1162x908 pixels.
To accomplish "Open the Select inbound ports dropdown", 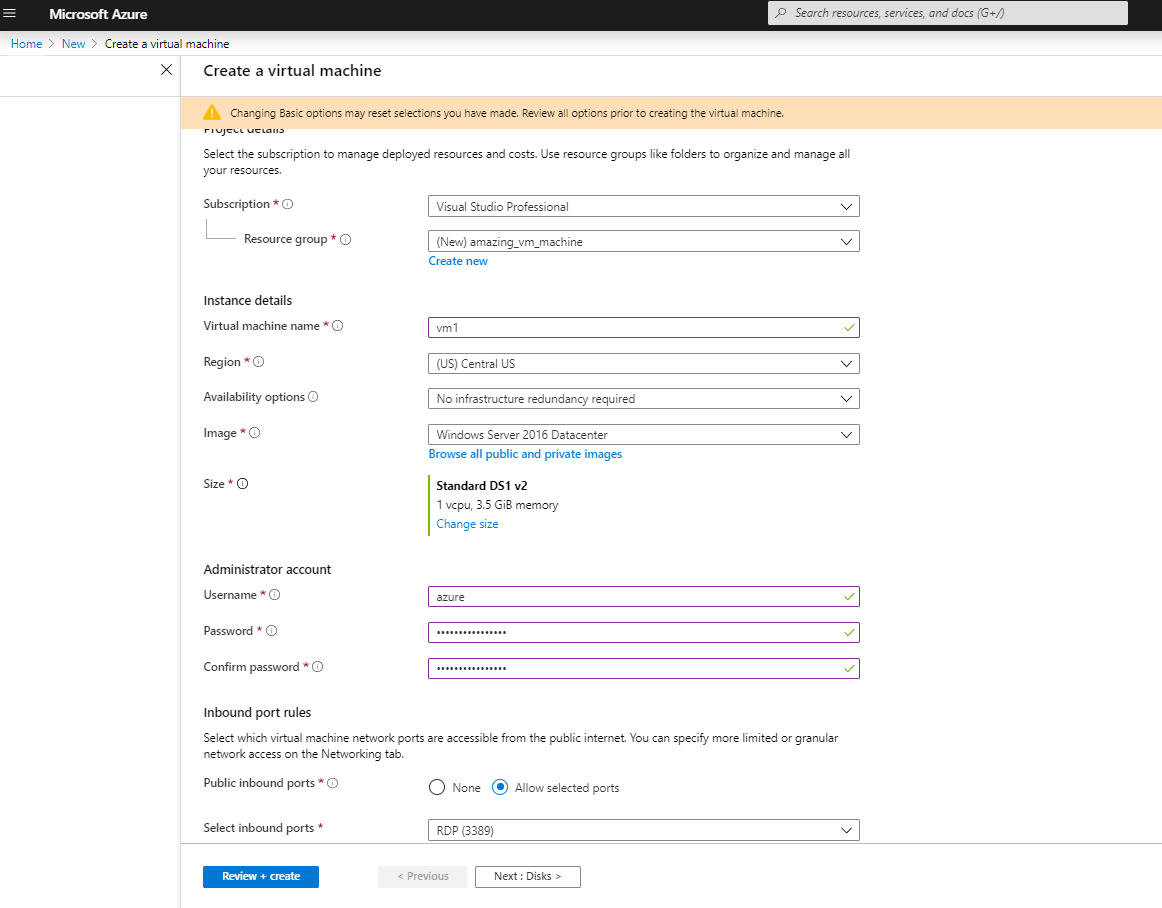I will (643, 829).
